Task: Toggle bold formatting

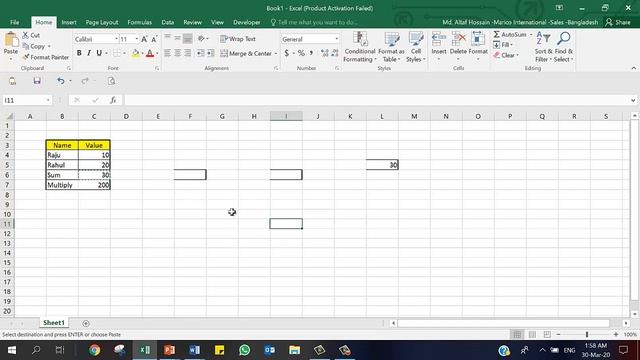Action: click(x=79, y=53)
